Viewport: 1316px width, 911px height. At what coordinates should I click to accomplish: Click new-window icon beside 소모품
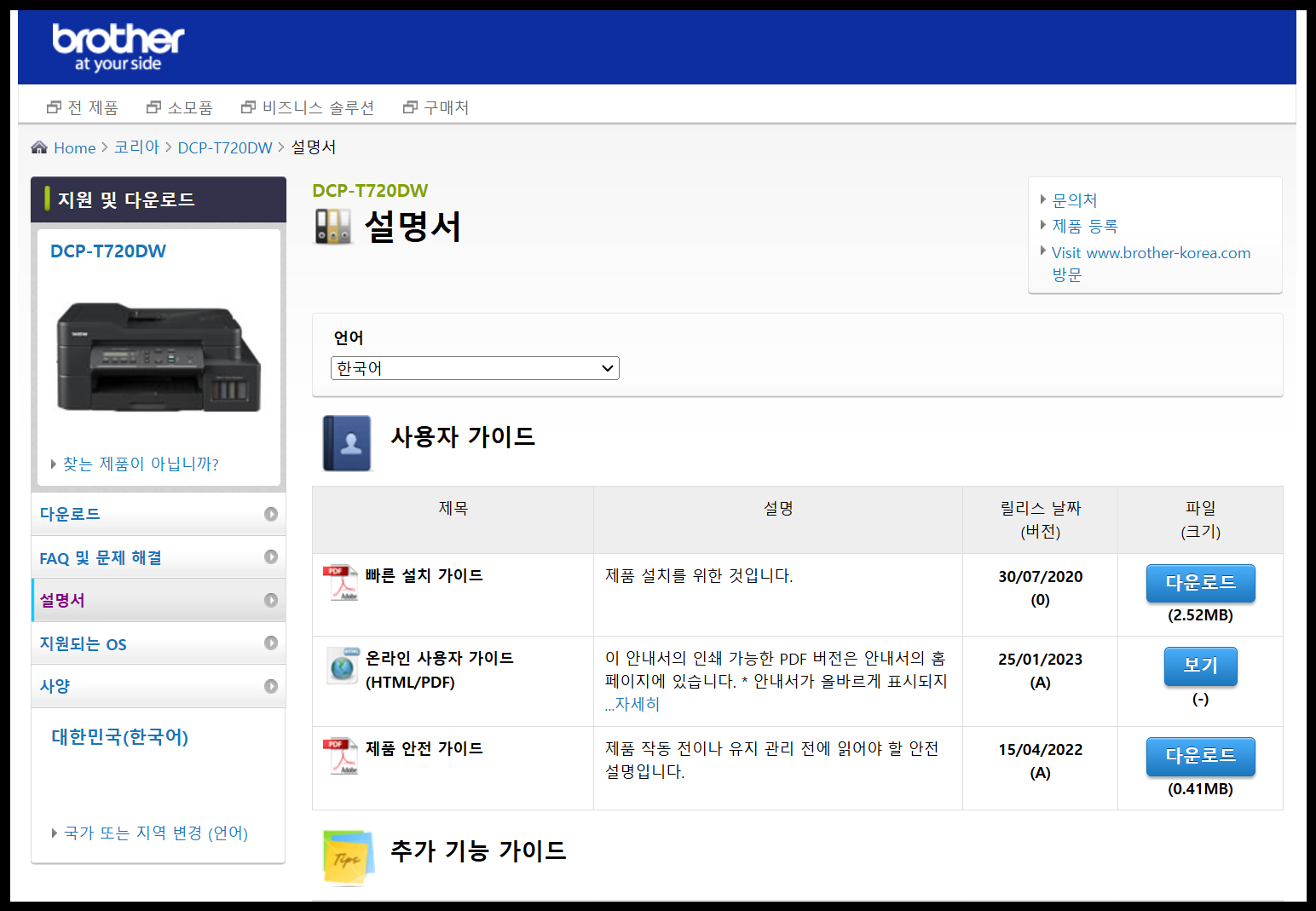pos(154,107)
